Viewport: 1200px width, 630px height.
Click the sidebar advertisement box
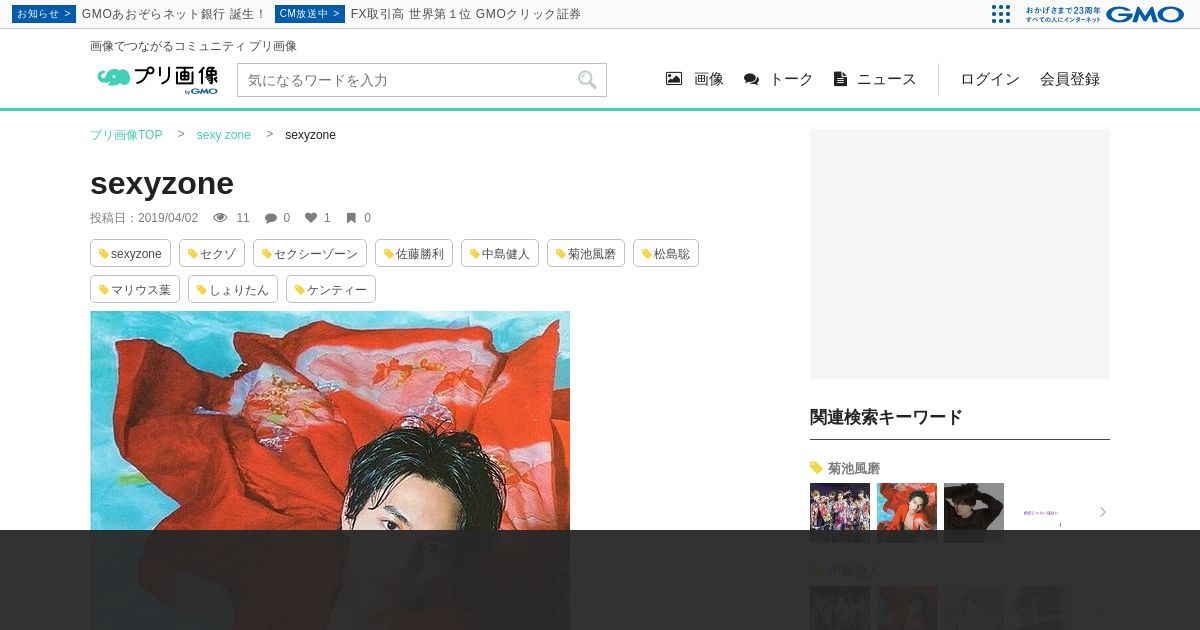[960, 254]
